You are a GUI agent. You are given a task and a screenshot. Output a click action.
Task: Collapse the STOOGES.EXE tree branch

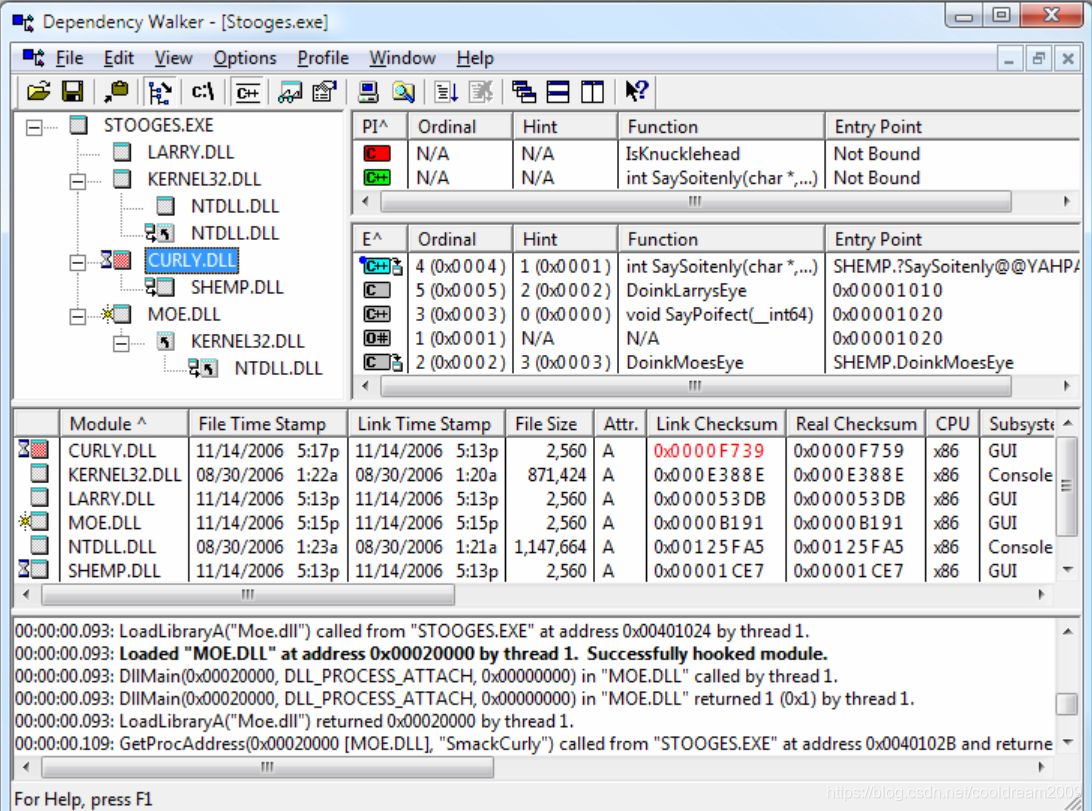pos(34,125)
